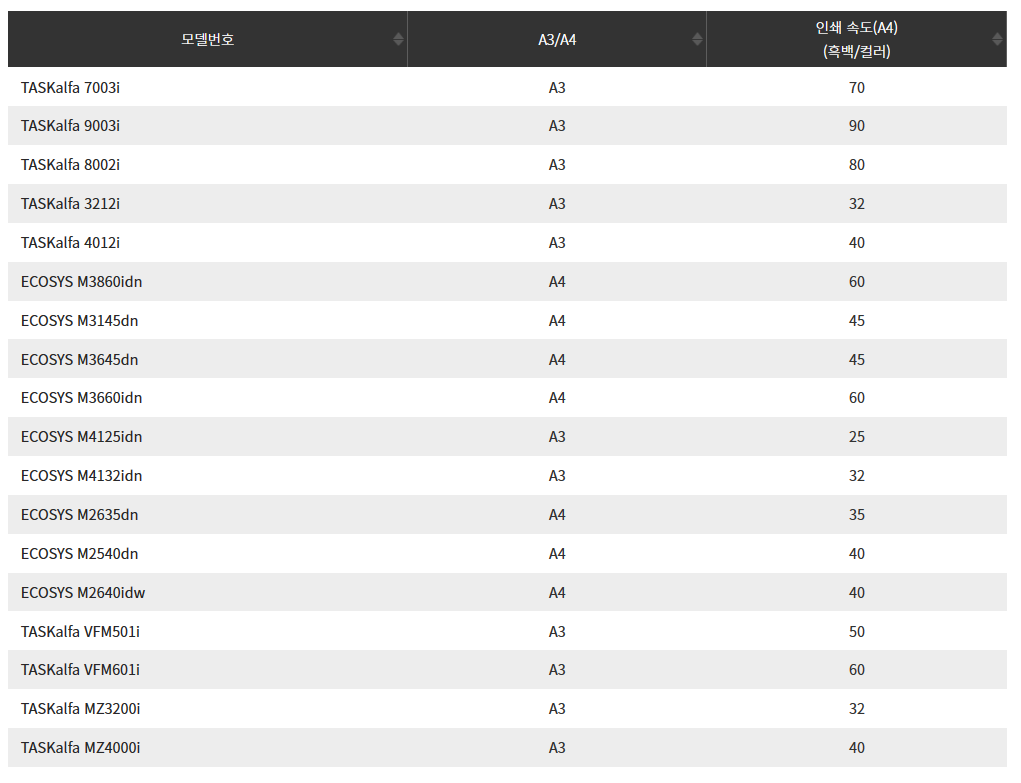Select the TASKalfa 7003i model name
The image size is (1021, 783).
point(70,88)
